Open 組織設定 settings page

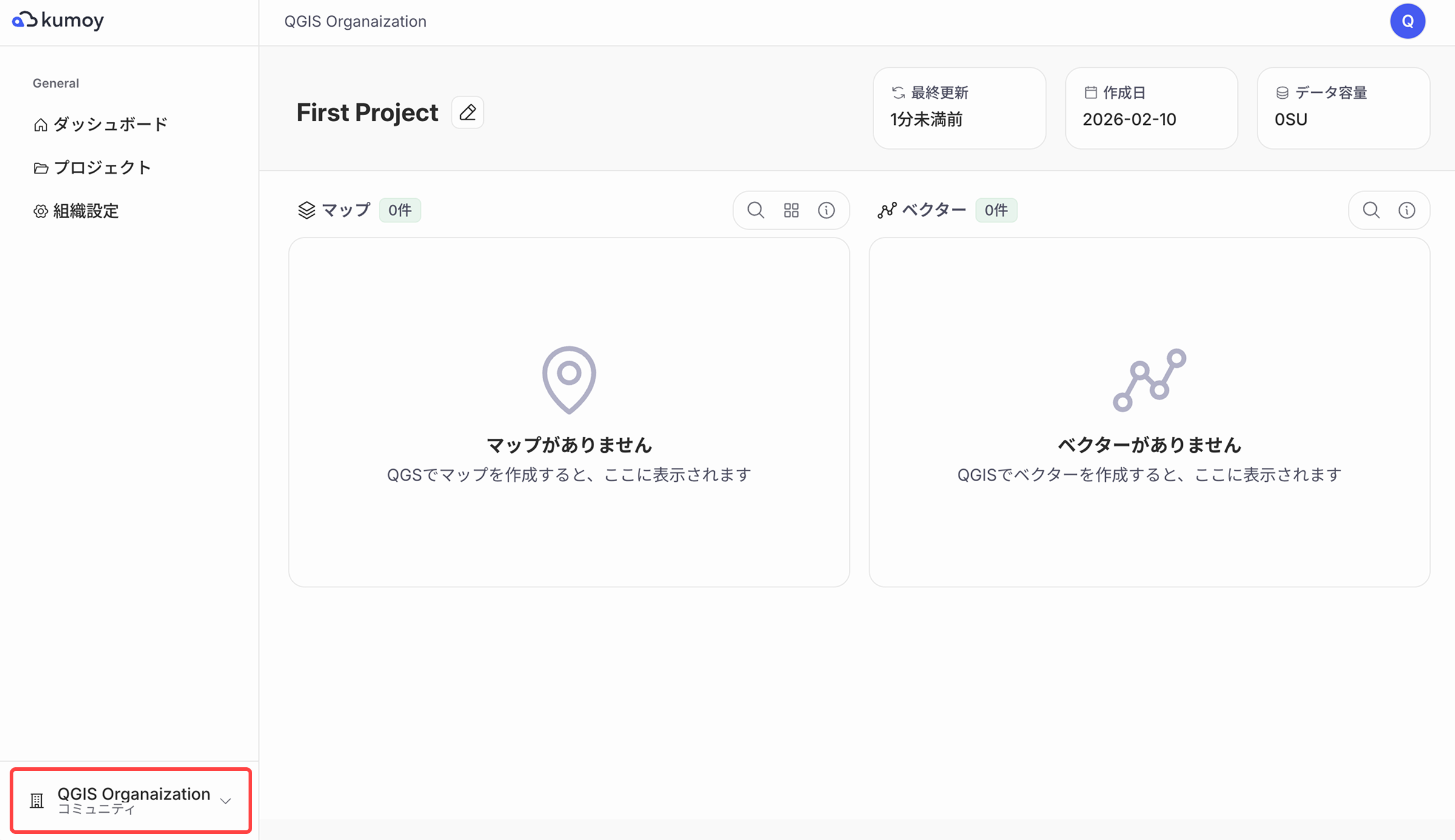click(x=76, y=211)
